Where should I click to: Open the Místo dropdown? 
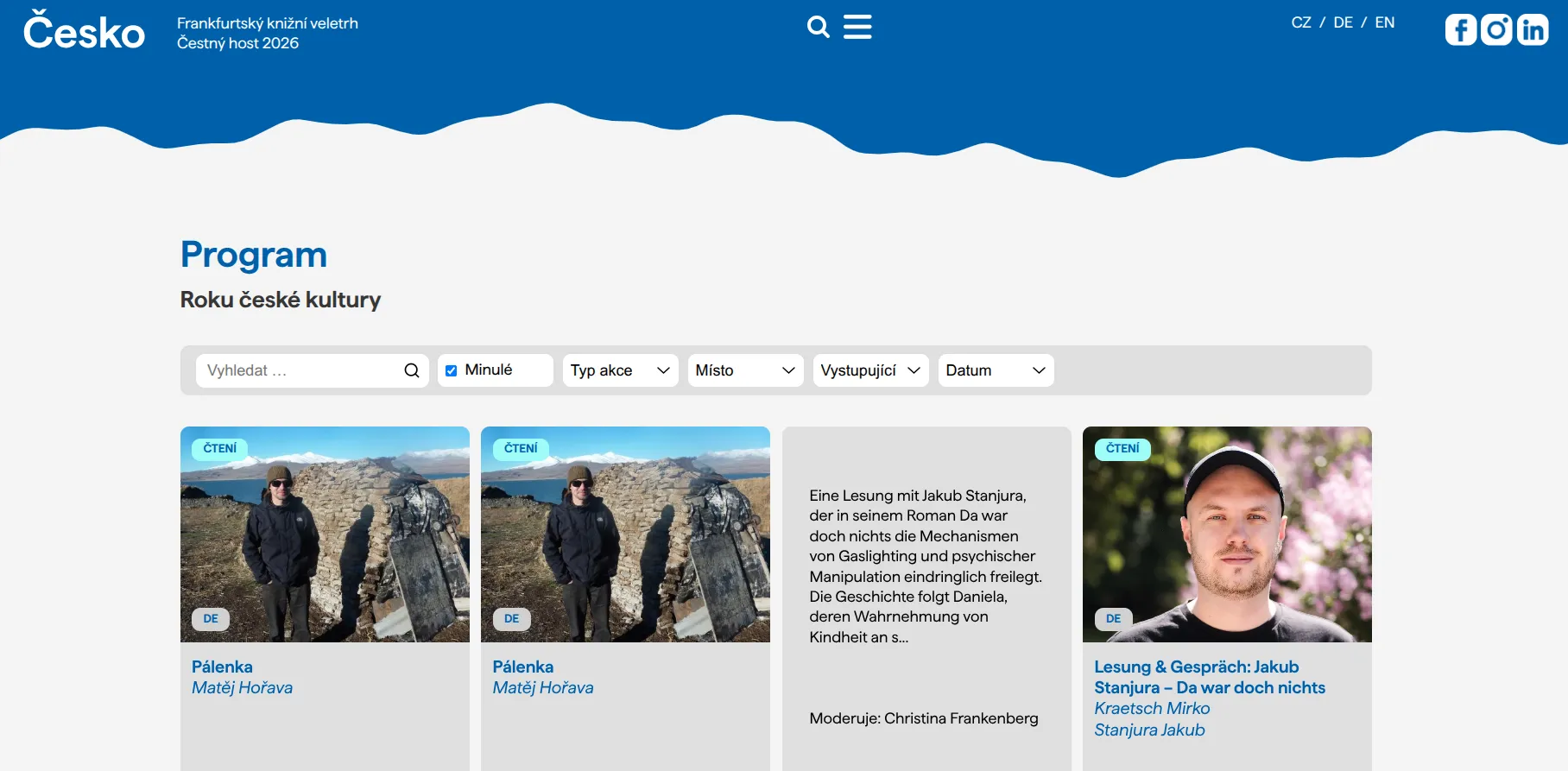pos(745,370)
